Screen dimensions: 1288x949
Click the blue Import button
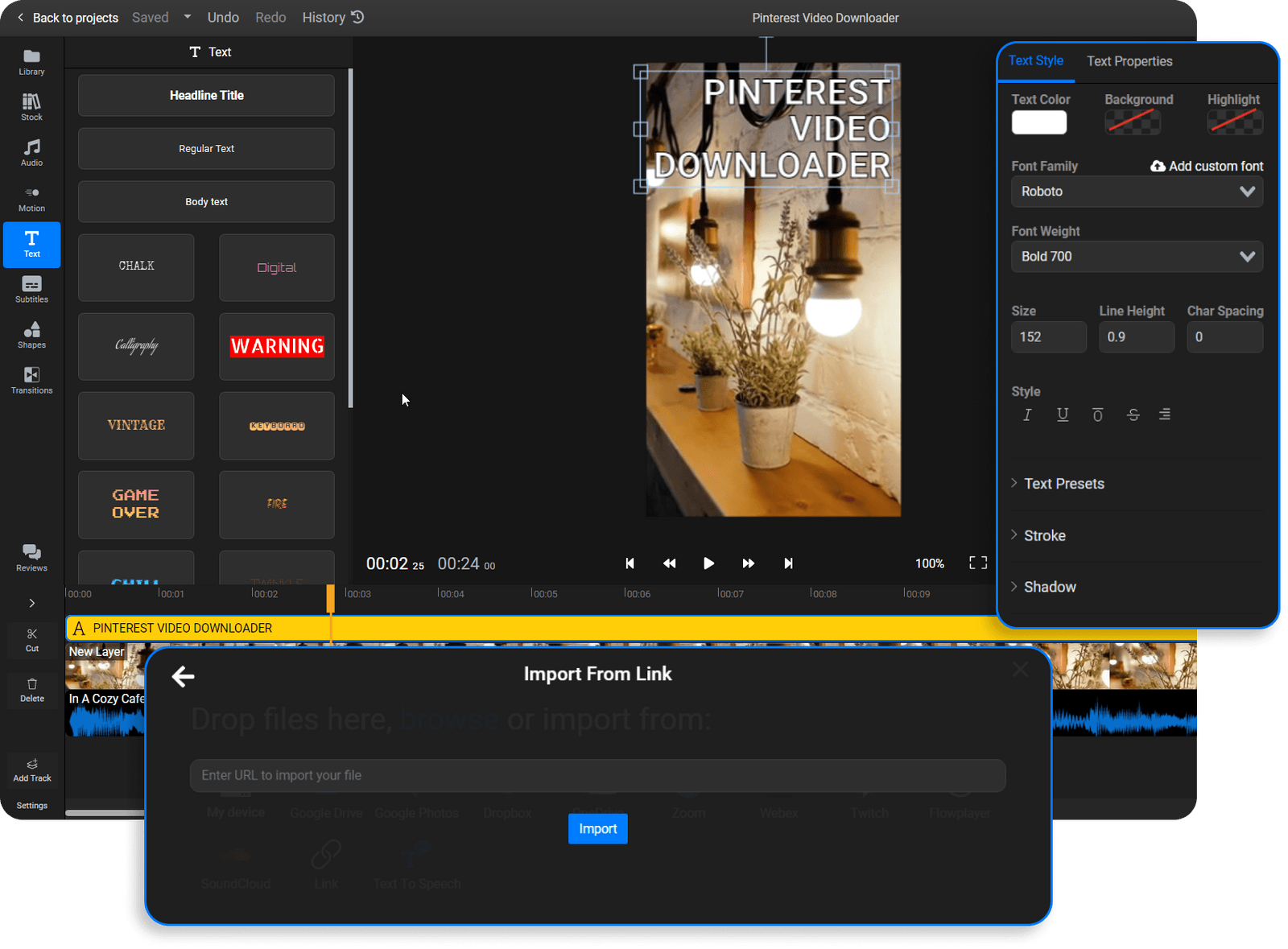click(597, 829)
